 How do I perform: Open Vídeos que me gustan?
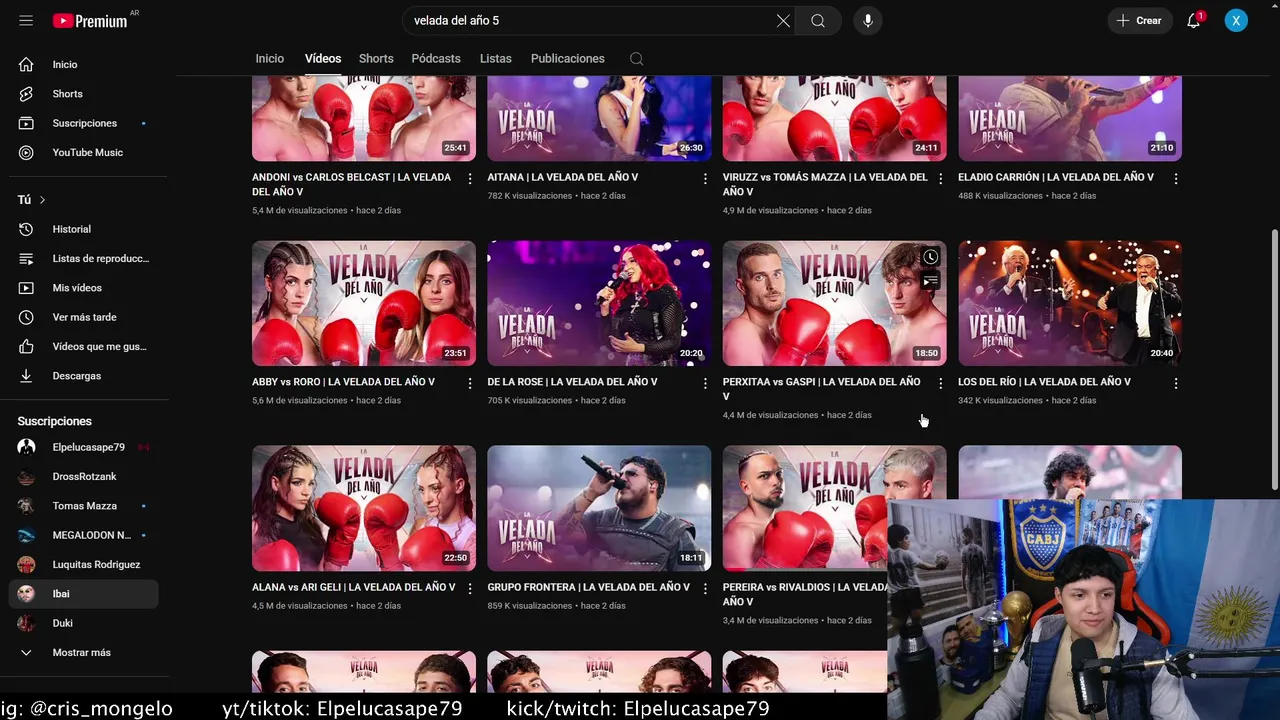coord(84,346)
